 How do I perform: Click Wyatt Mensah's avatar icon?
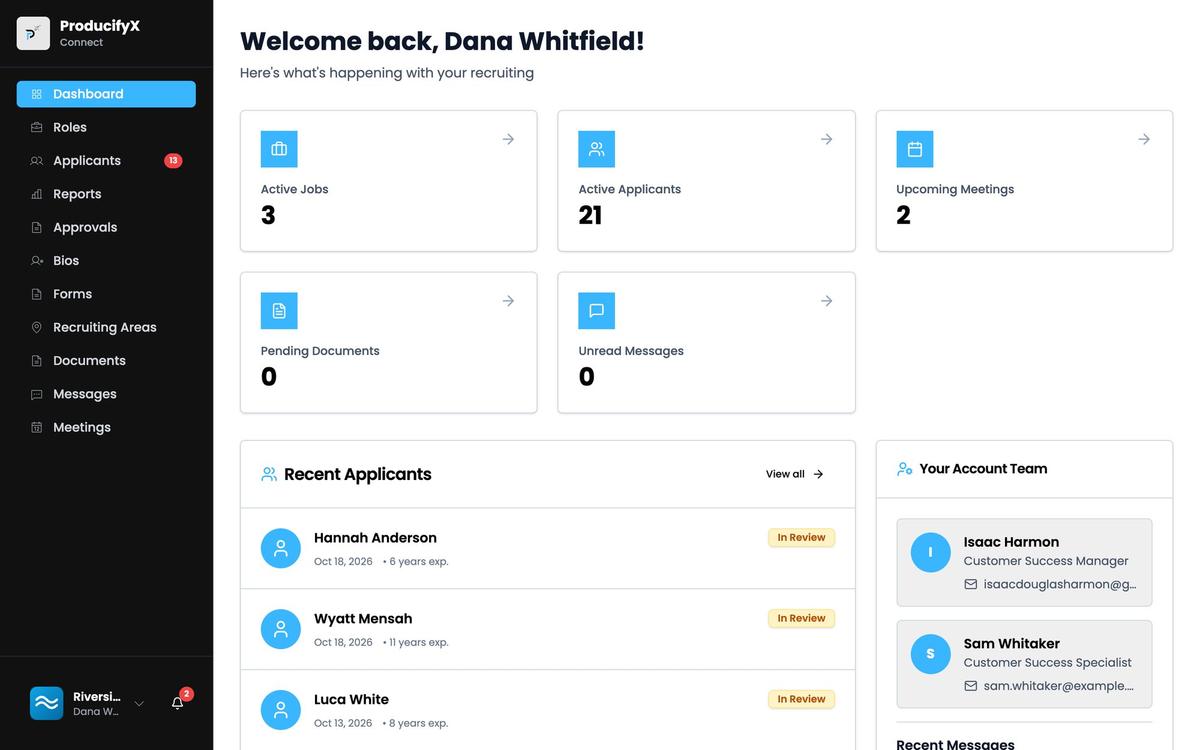click(x=281, y=629)
